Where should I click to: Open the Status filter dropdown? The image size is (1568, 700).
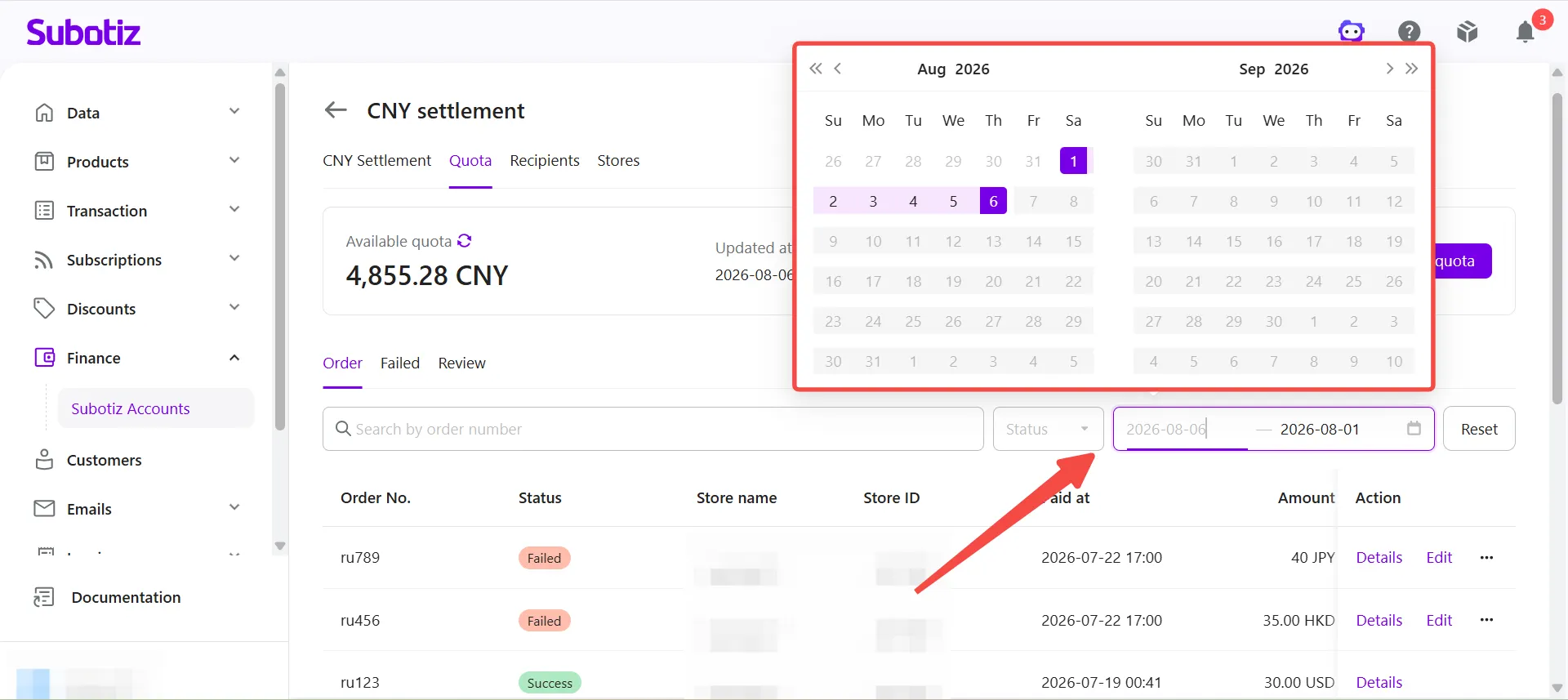point(1048,429)
